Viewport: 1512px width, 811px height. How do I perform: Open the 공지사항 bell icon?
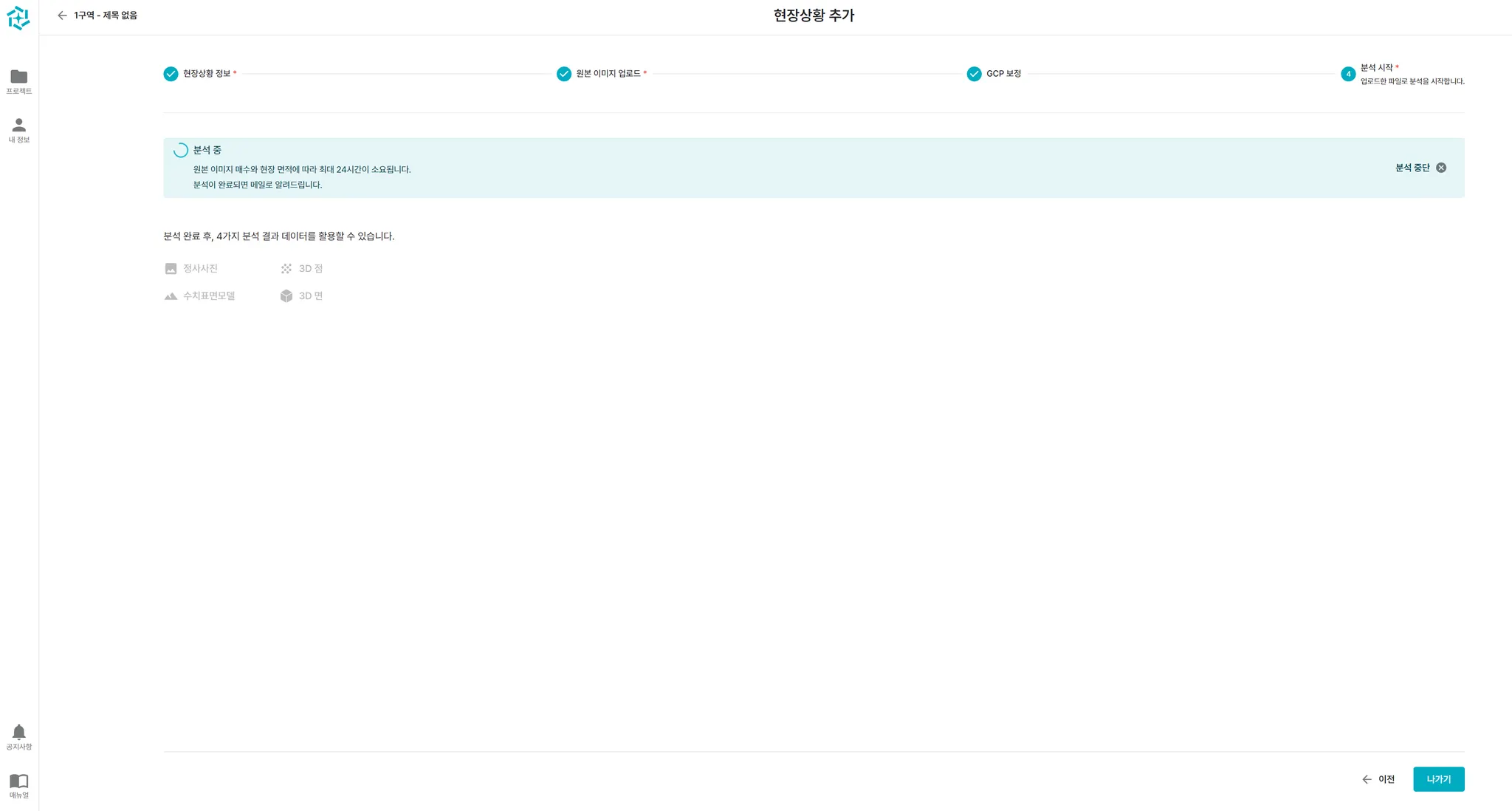(x=18, y=732)
